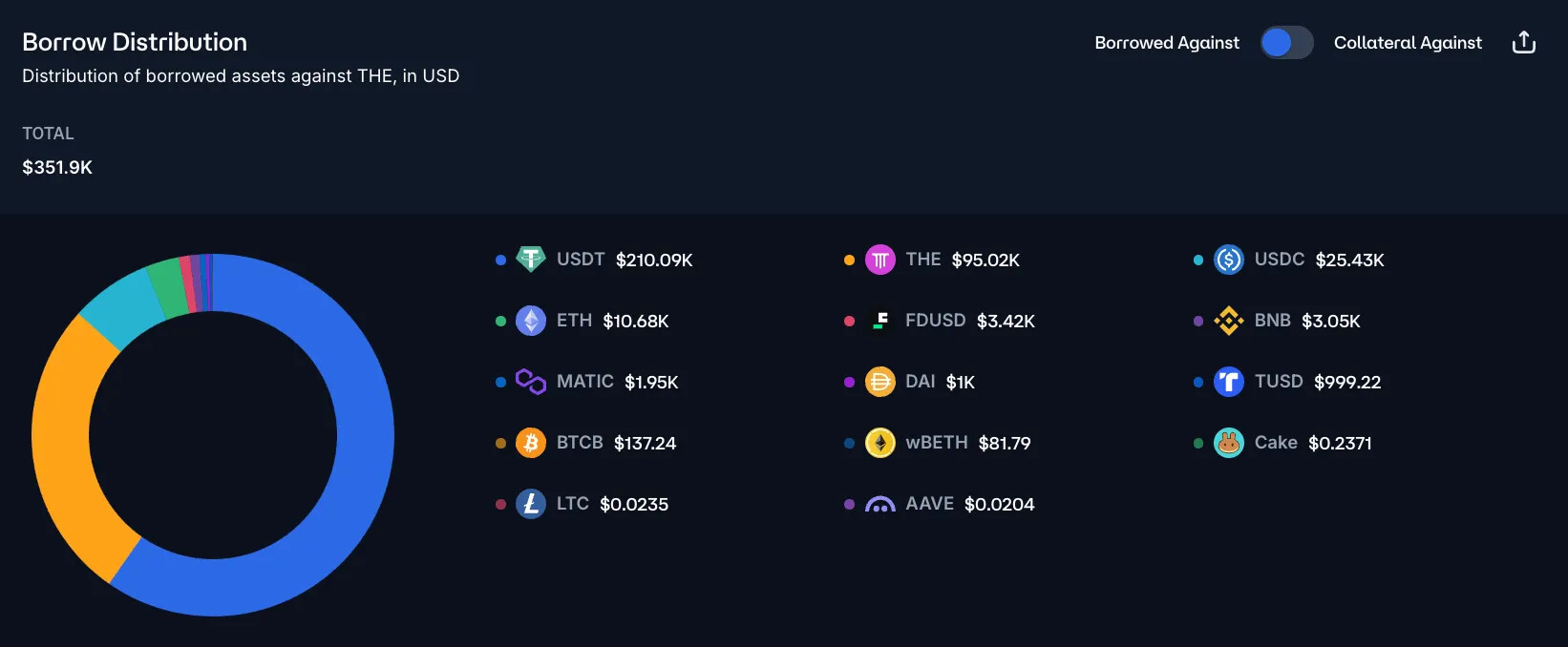Screen dimensions: 1568x647
Task: Click the BTCB Bitcoin icon
Action: [x=531, y=443]
